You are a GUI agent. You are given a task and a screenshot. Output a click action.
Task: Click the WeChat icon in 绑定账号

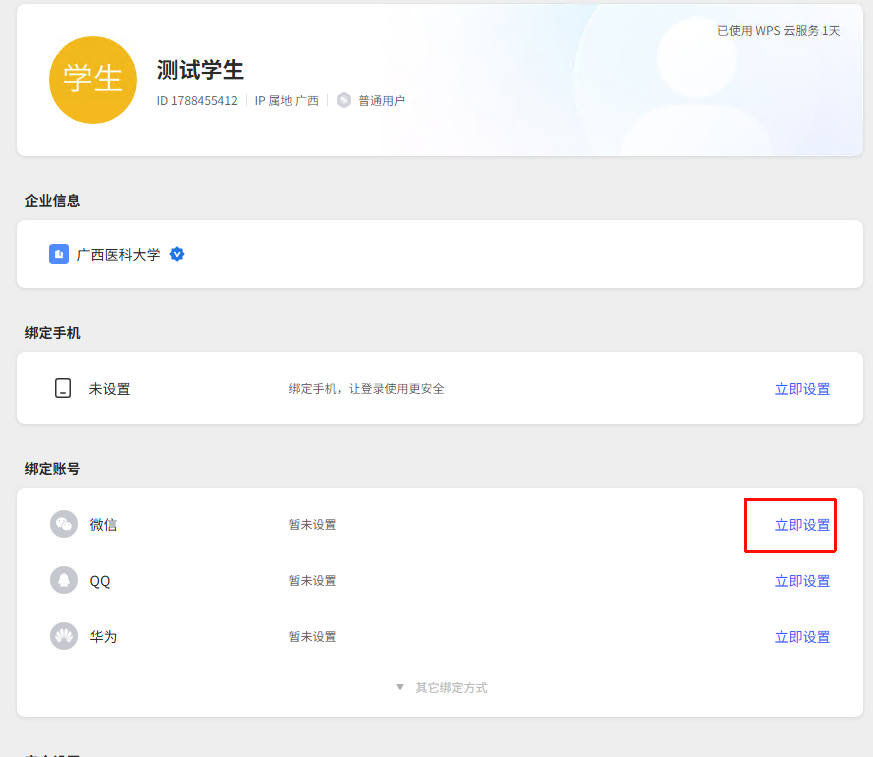64,524
